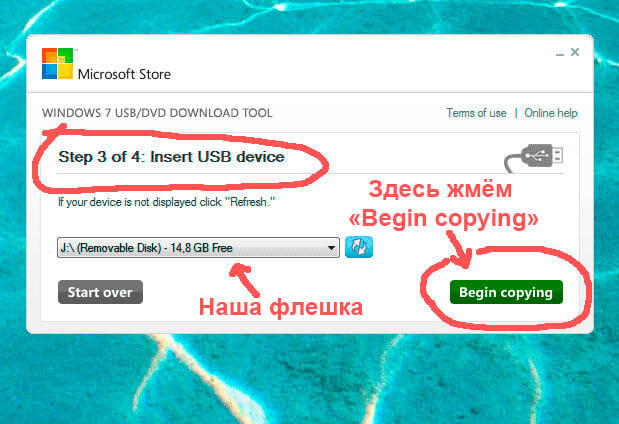Expand the drive list dropdown arrow
The height and width of the screenshot is (424, 619).
[x=331, y=248]
